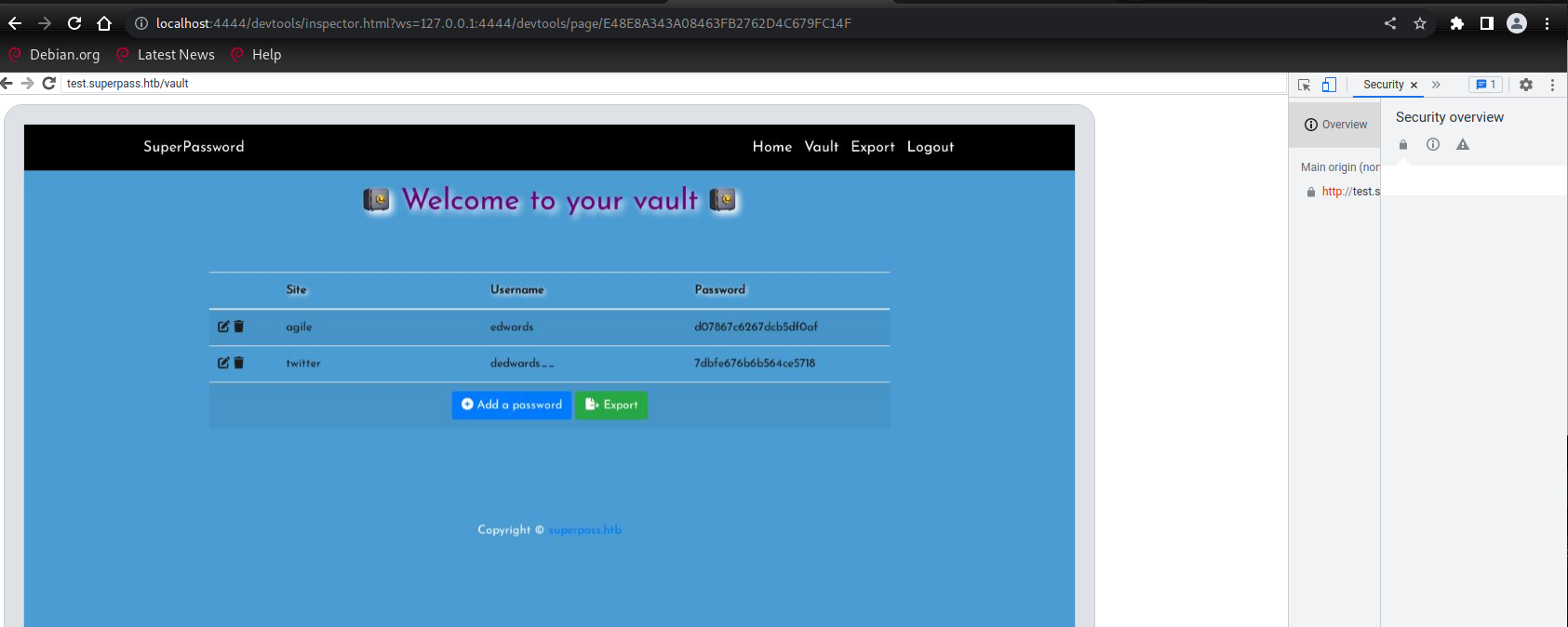Click the 'edwards' username cell
Screen dimensions: 1568x627
tap(512, 327)
